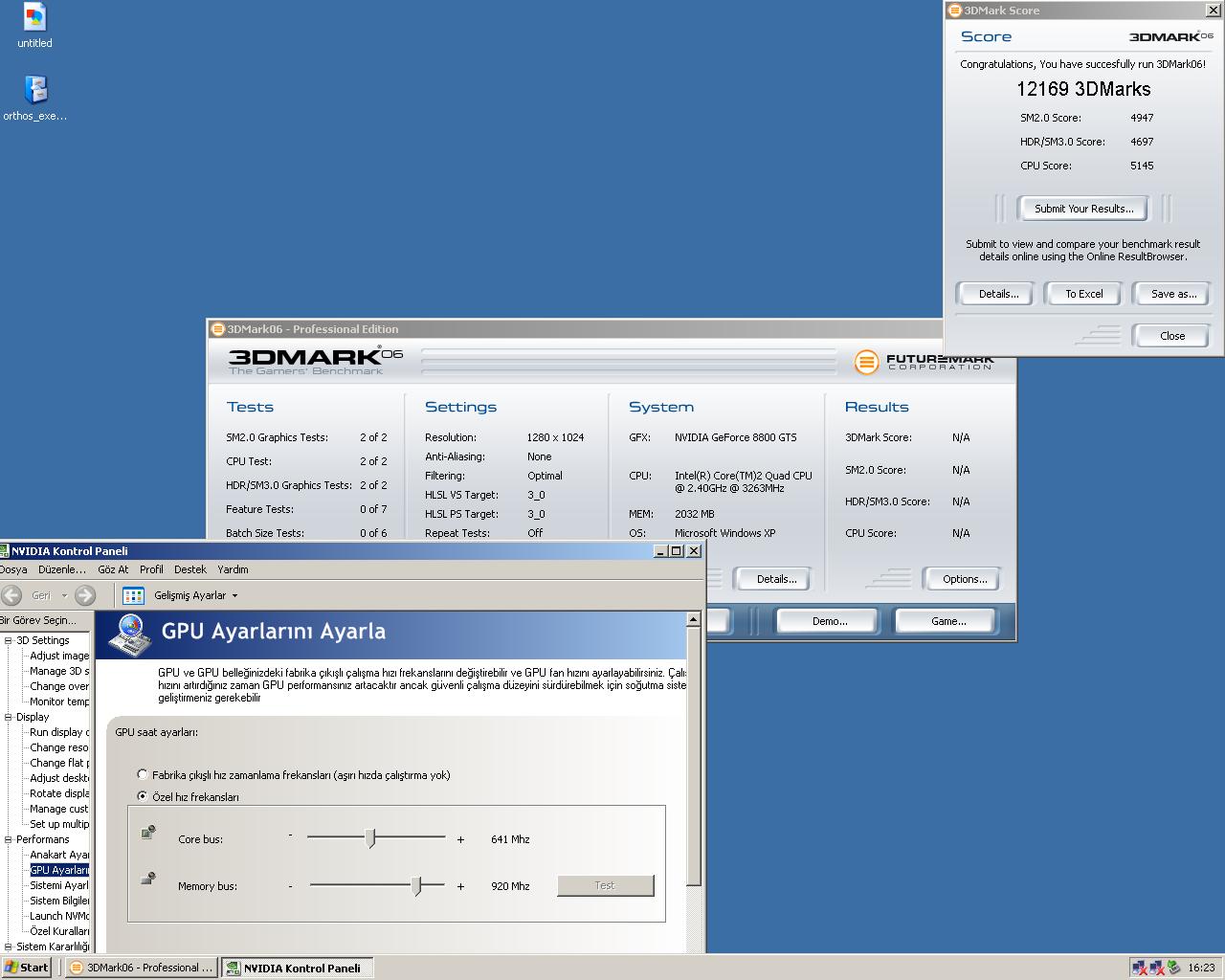The image size is (1225, 980).
Task: Select the Özel Kuralları tree item
Action: [59, 931]
